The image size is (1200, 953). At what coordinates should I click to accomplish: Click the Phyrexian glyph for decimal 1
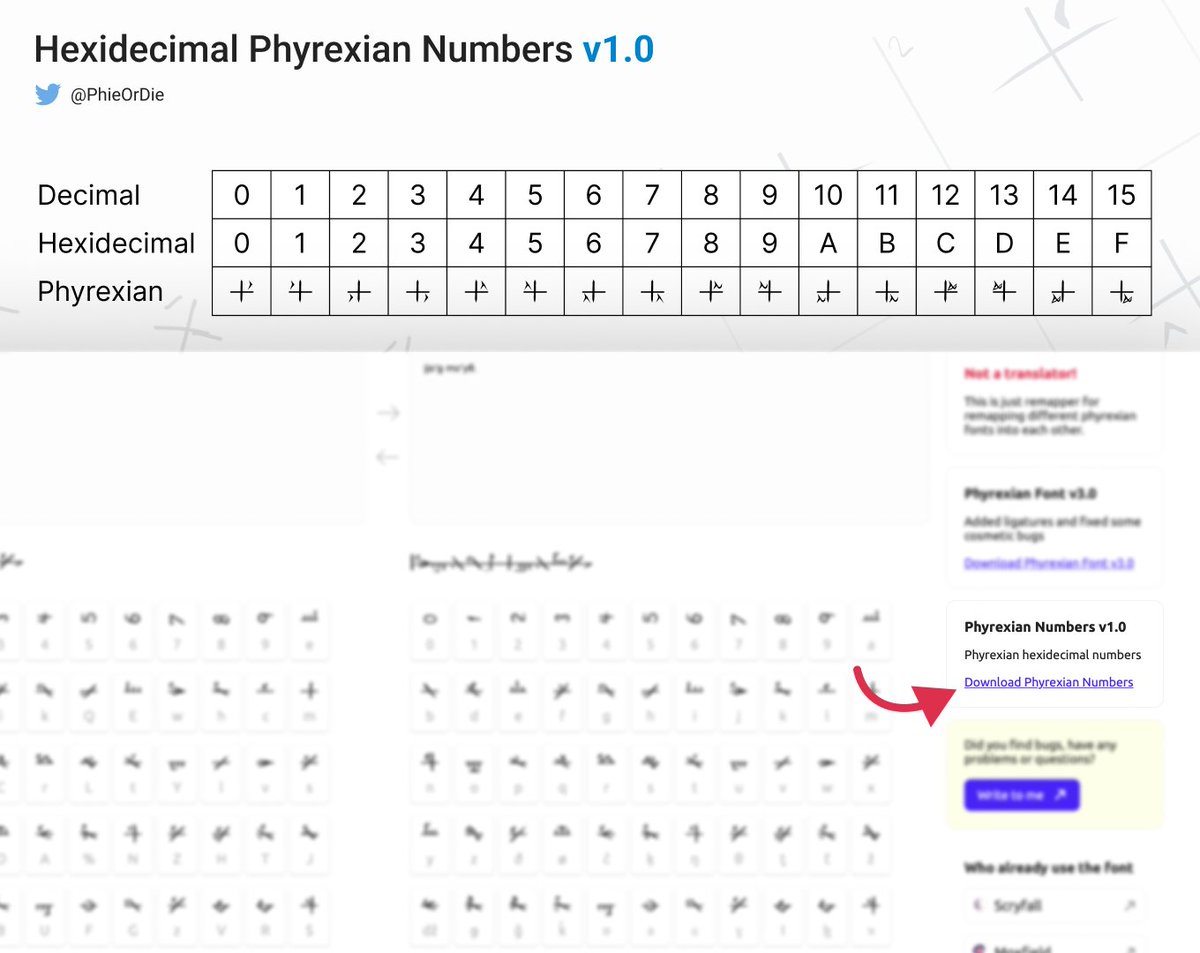click(300, 291)
